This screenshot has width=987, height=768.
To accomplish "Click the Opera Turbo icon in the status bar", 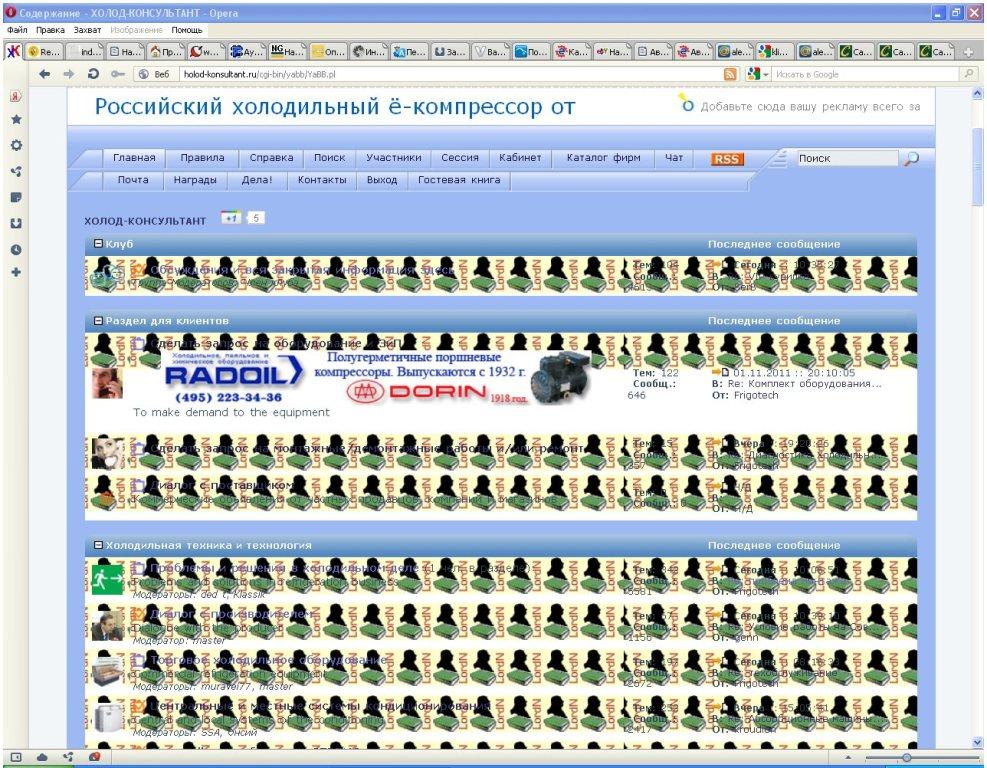I will tap(94, 757).
